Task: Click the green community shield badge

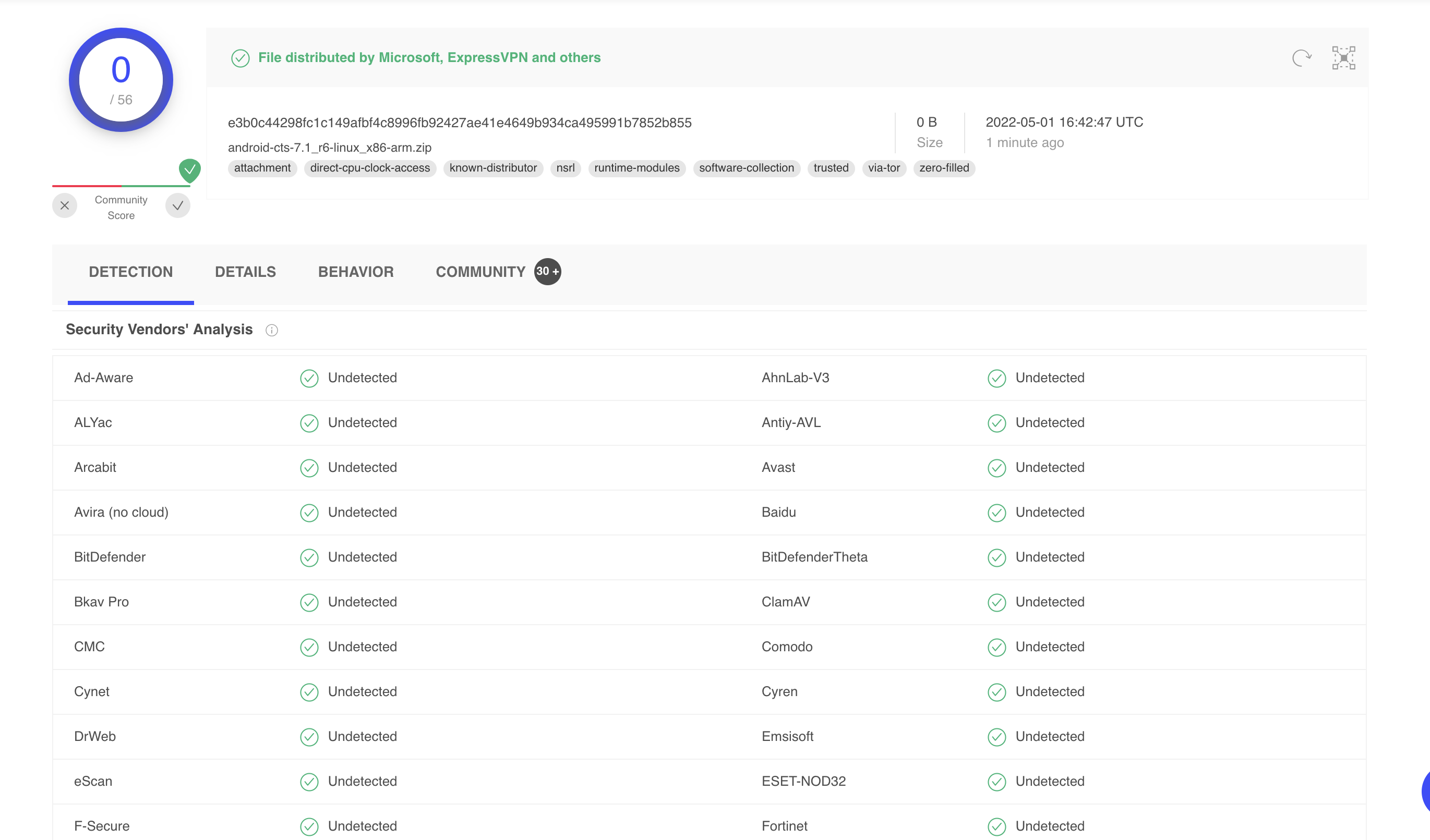Action: 189,169
